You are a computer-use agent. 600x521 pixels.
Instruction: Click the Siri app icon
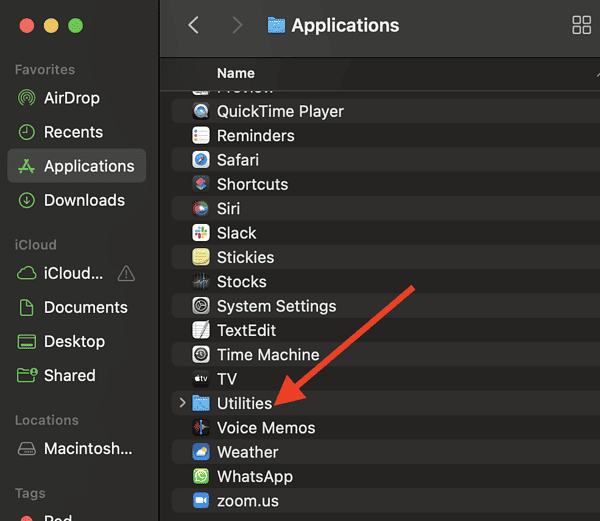coord(201,209)
